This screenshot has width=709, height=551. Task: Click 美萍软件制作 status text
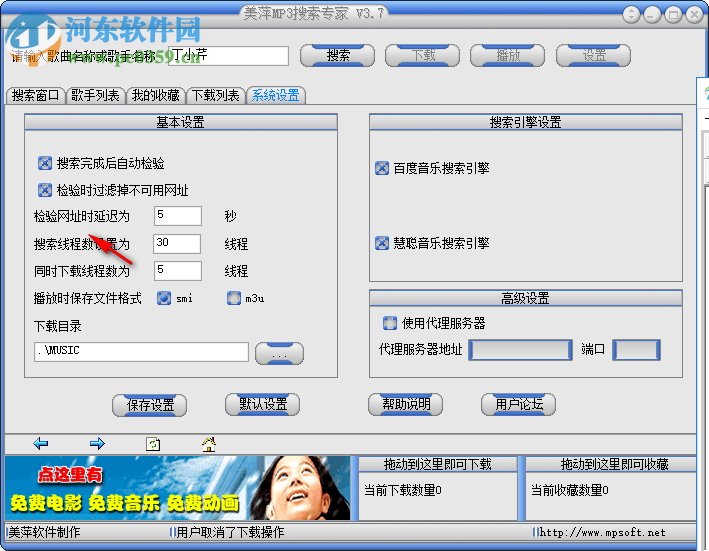44,532
